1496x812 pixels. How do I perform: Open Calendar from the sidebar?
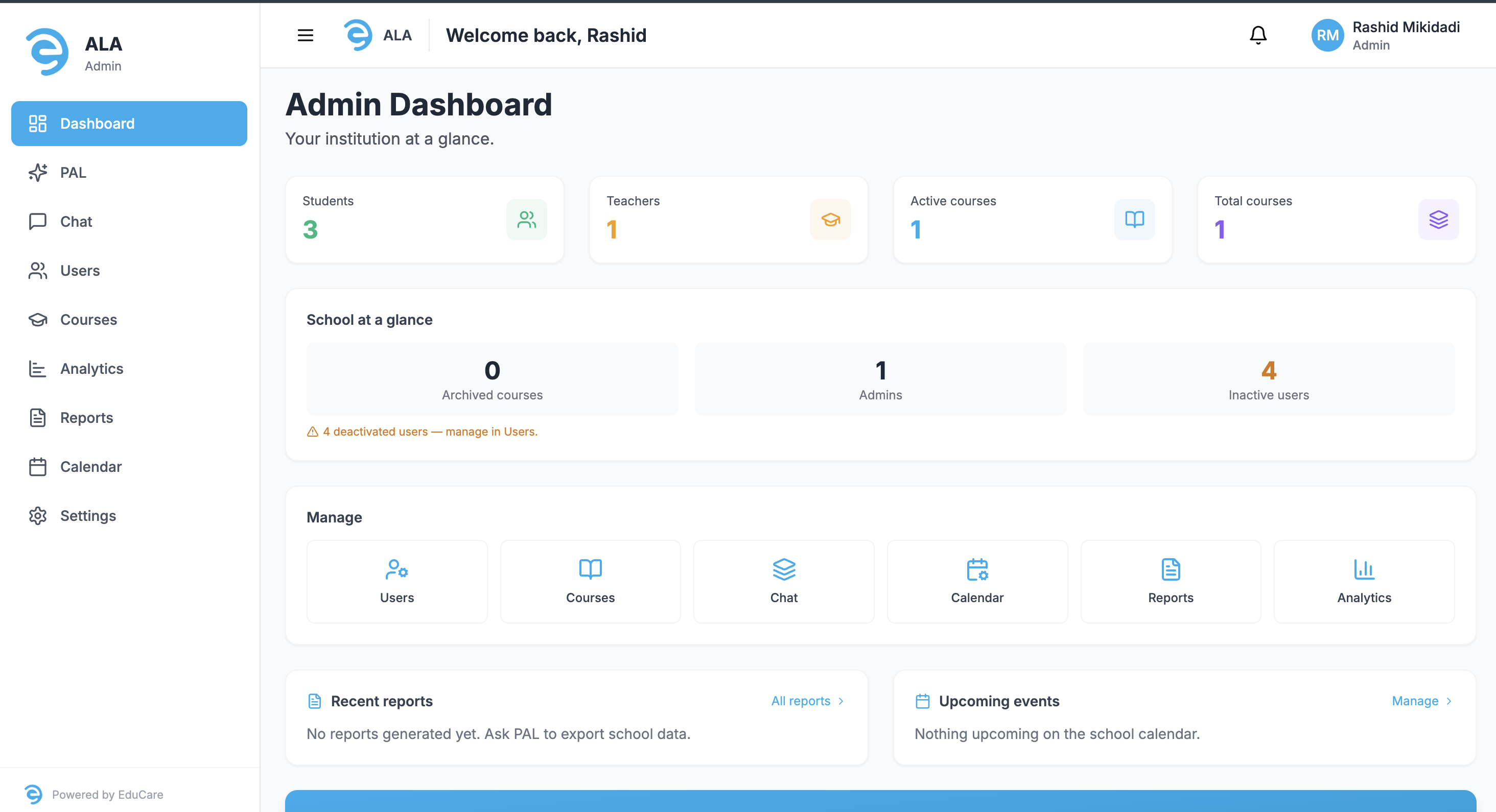(129, 467)
